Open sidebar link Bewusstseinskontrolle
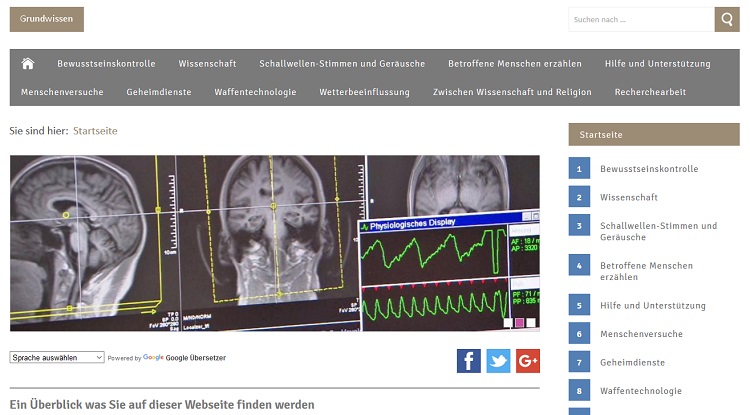This screenshot has width=750, height=415. (x=649, y=169)
